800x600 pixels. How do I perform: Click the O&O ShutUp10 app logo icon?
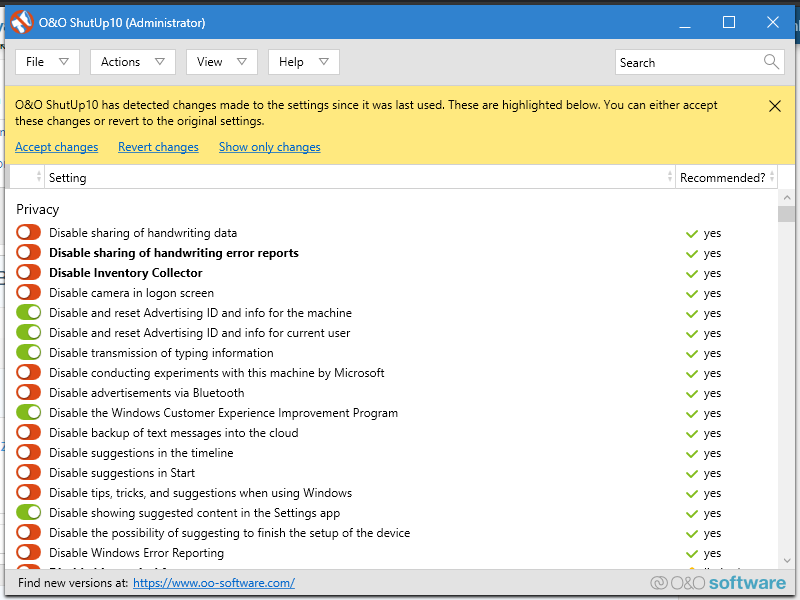(20, 22)
